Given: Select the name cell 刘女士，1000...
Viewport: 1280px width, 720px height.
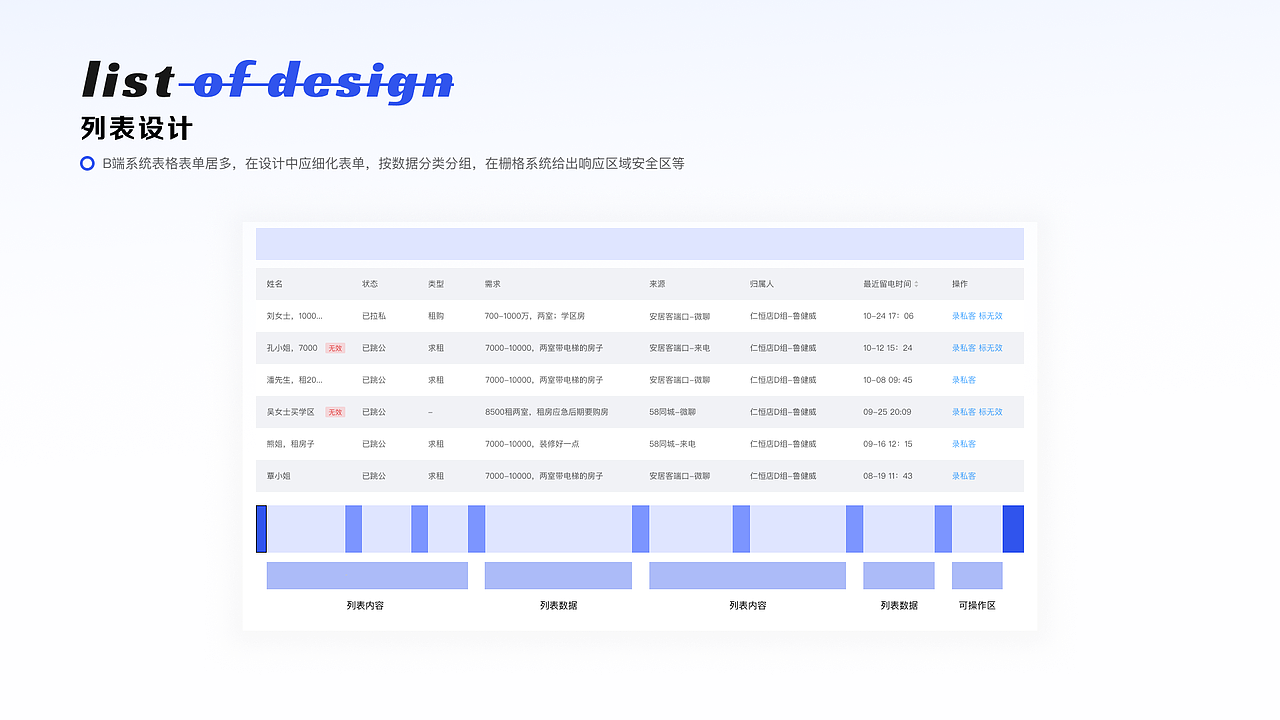Looking at the screenshot, I should tap(295, 316).
